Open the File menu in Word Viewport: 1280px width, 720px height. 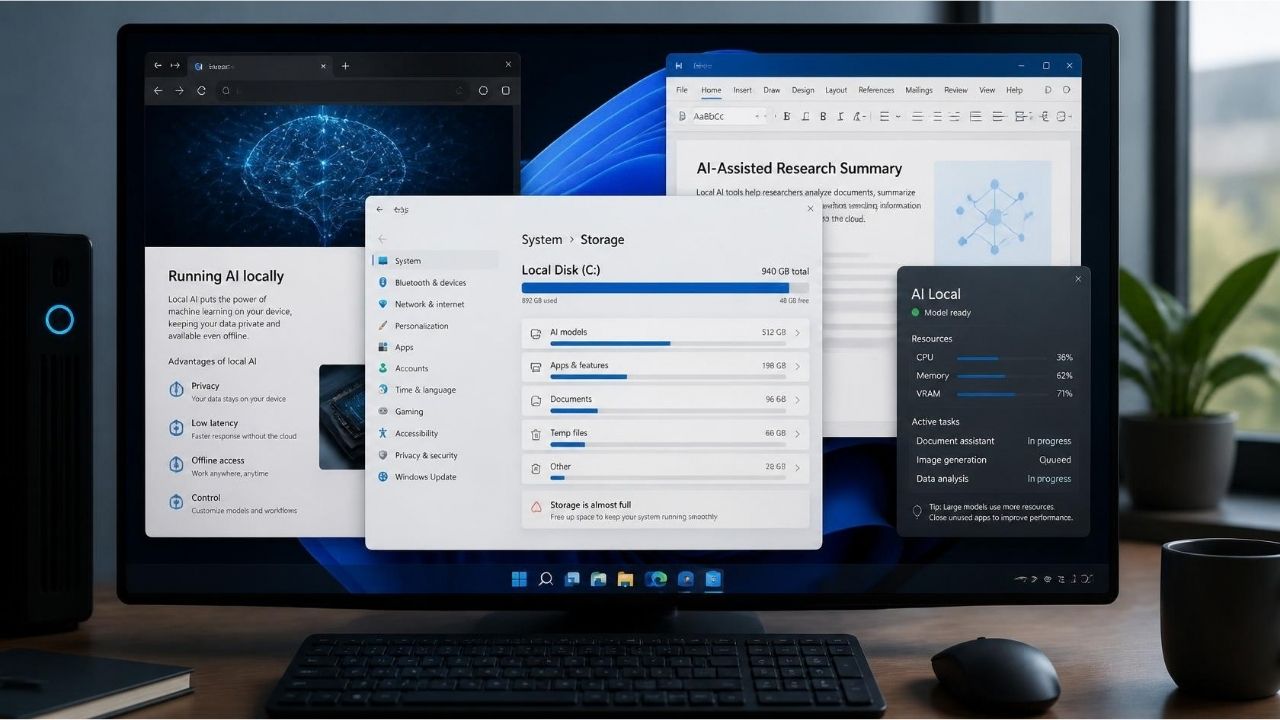pyautogui.click(x=681, y=90)
